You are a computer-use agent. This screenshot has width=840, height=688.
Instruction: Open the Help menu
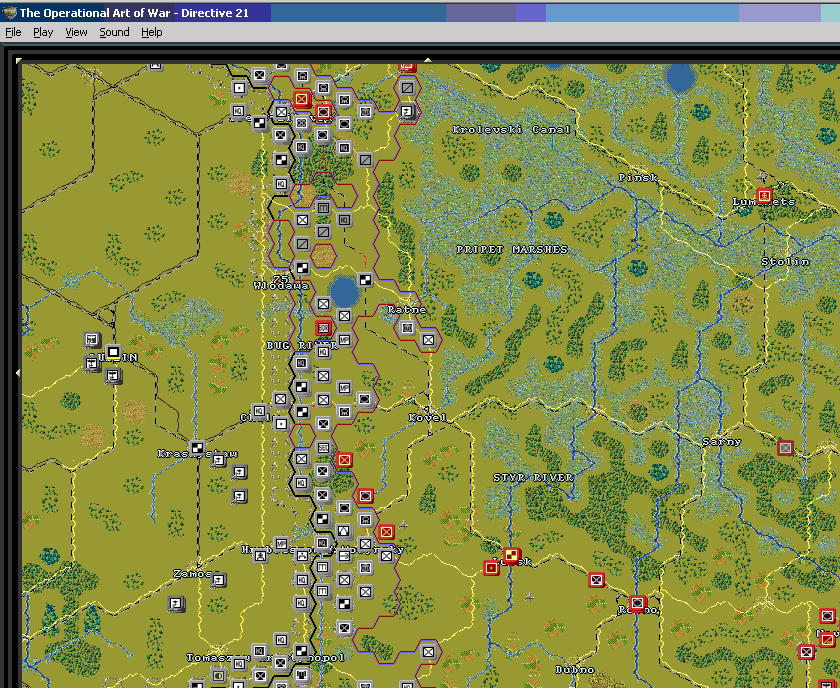coord(152,32)
